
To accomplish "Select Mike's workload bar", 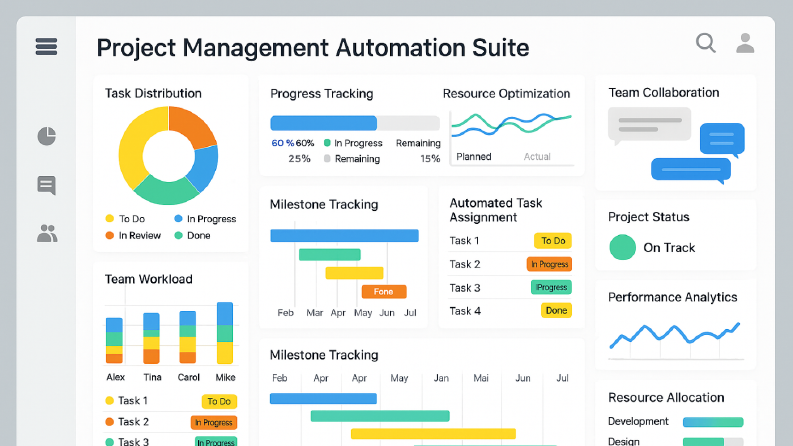I will coord(225,333).
